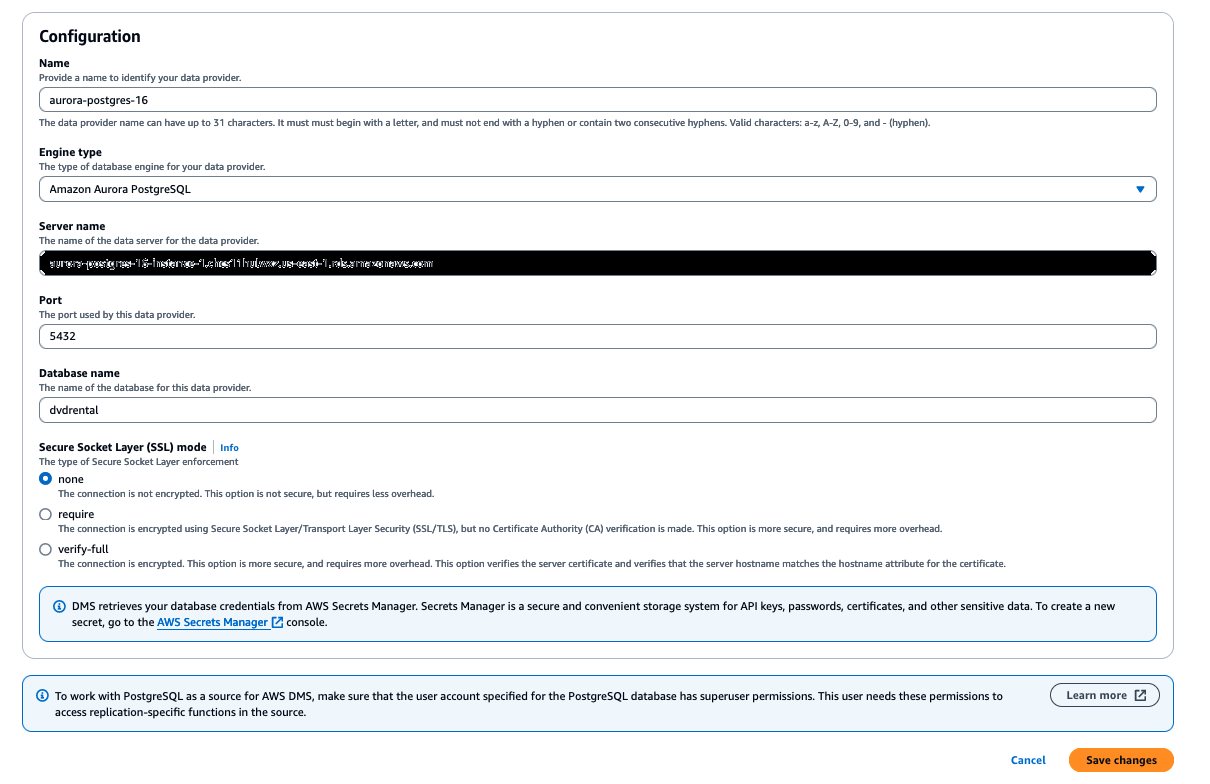Click the info icon in the Secrets Manager notice
This screenshot has width=1210, height=784.
point(60,607)
